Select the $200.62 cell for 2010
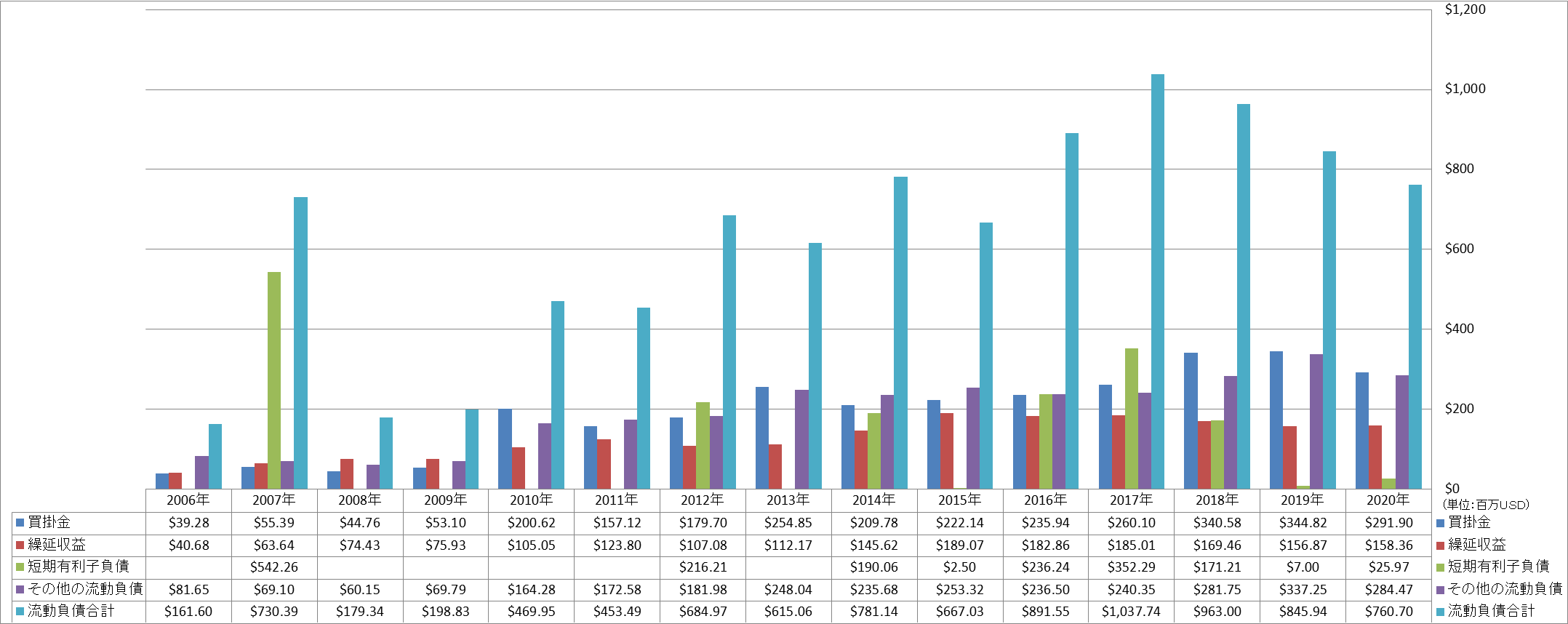This screenshot has width=1568, height=624. click(532, 522)
